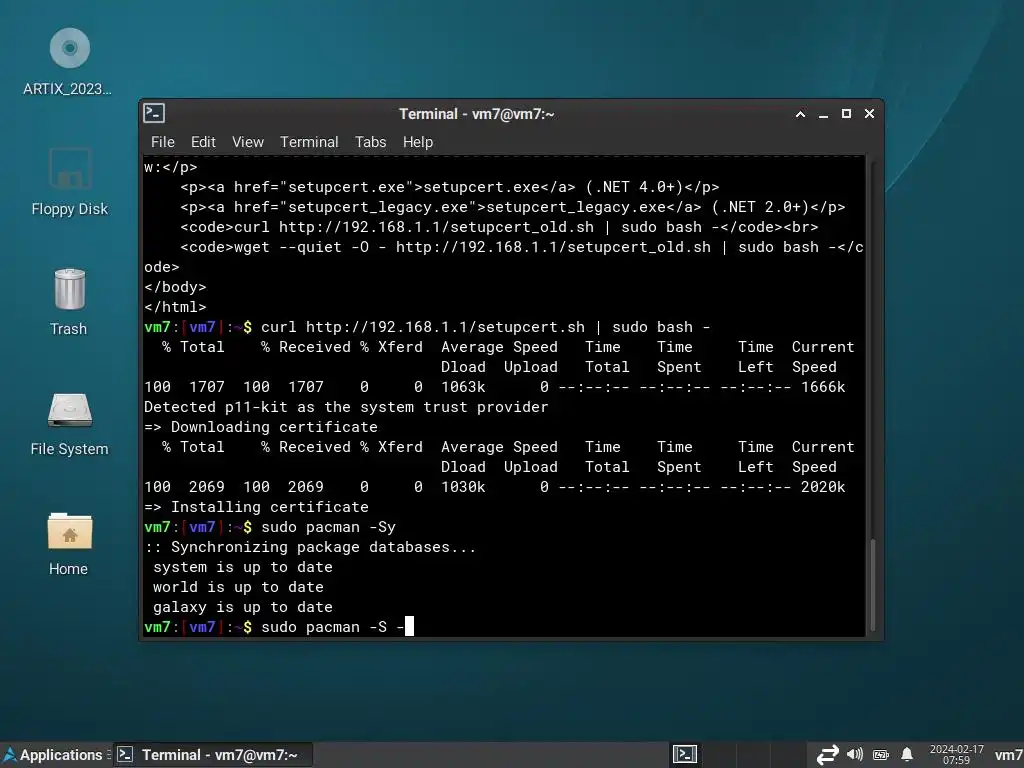
Task: Launch the terminal from the panel launcher icon
Action: pyautogui.click(x=685, y=755)
